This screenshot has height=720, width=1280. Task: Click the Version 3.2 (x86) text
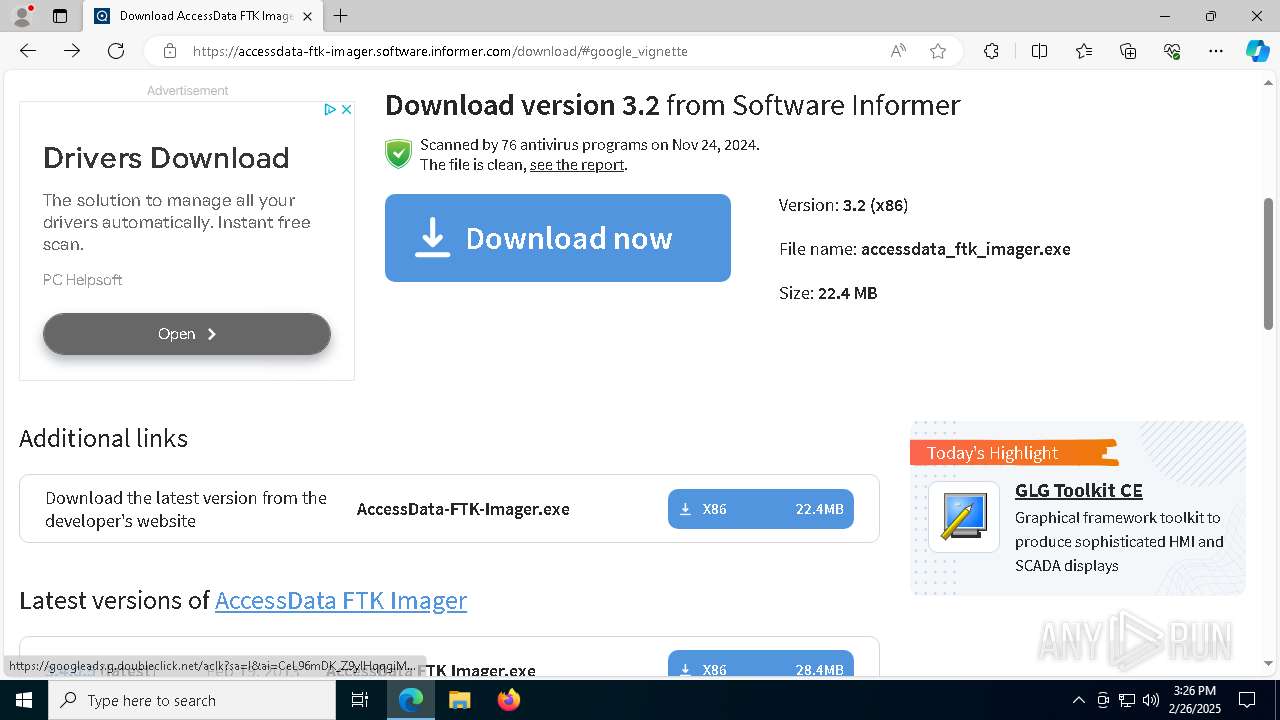point(844,205)
